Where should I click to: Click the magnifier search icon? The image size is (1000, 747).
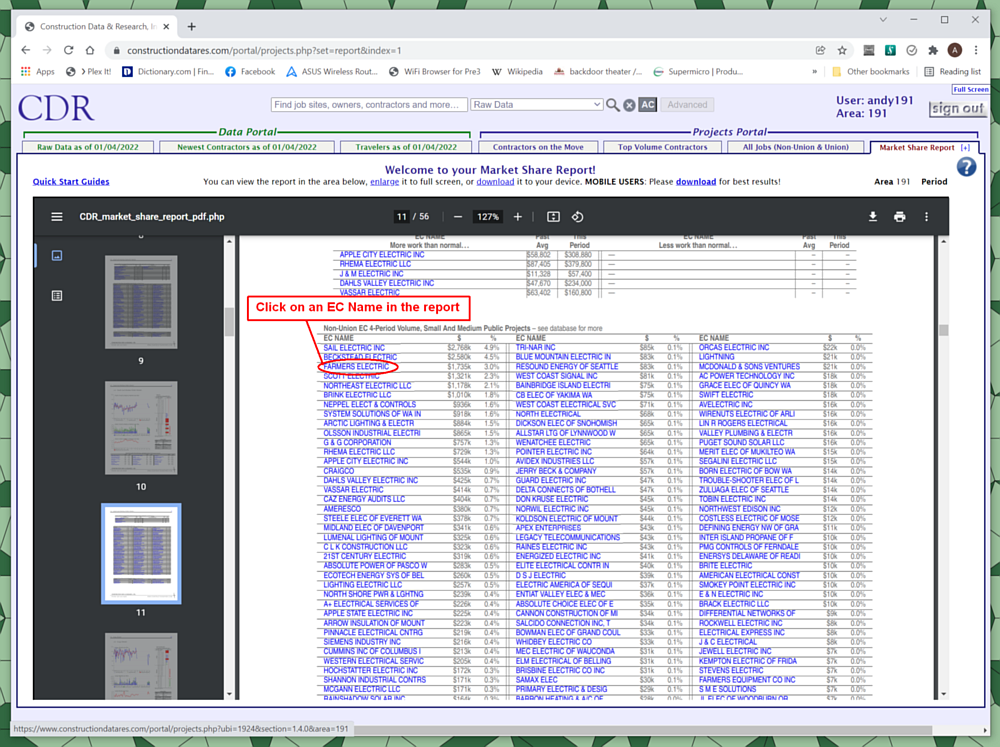(612, 105)
